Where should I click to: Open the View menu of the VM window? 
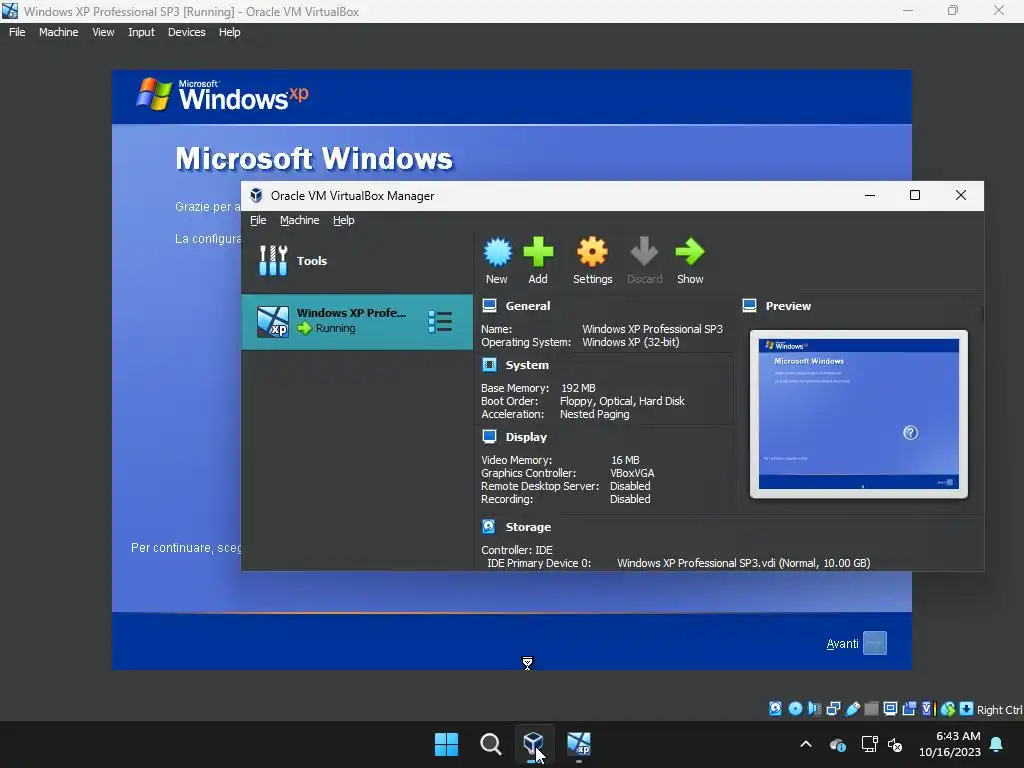[x=103, y=32]
